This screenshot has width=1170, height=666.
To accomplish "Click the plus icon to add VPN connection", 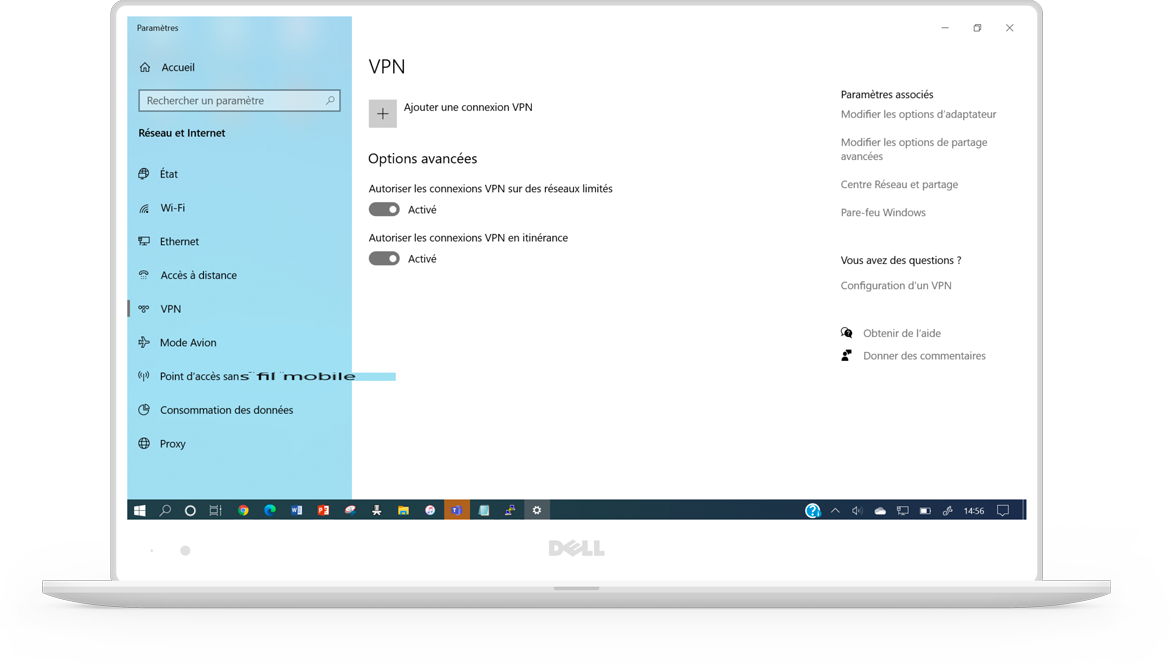I will 382,114.
